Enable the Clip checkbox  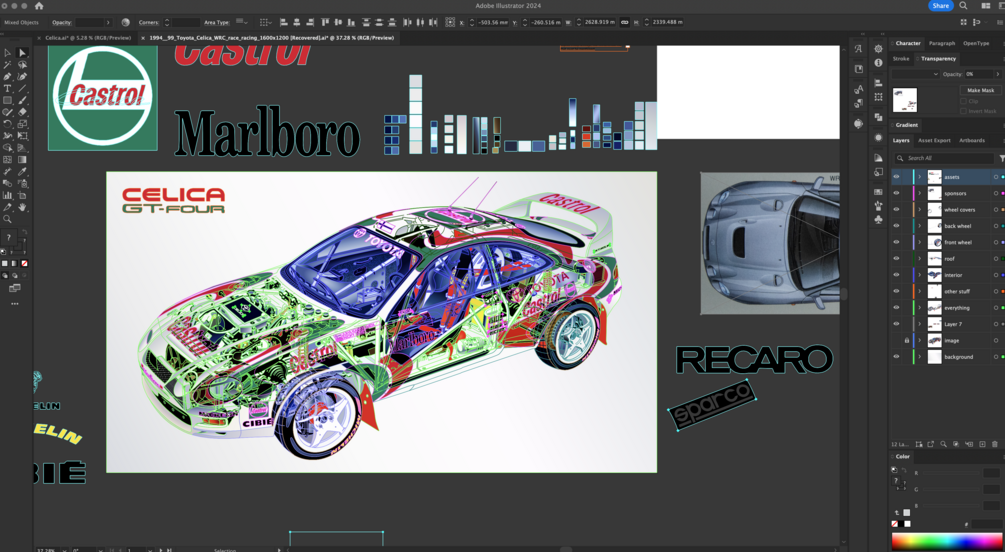963,101
